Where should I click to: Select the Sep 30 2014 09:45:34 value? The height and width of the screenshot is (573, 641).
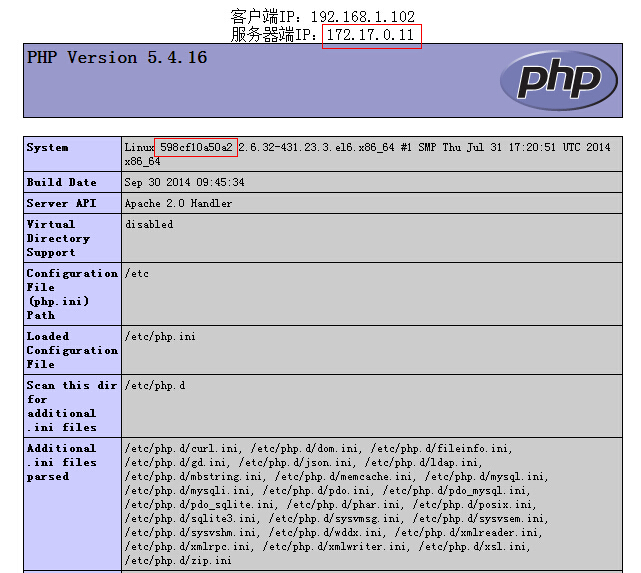184,182
